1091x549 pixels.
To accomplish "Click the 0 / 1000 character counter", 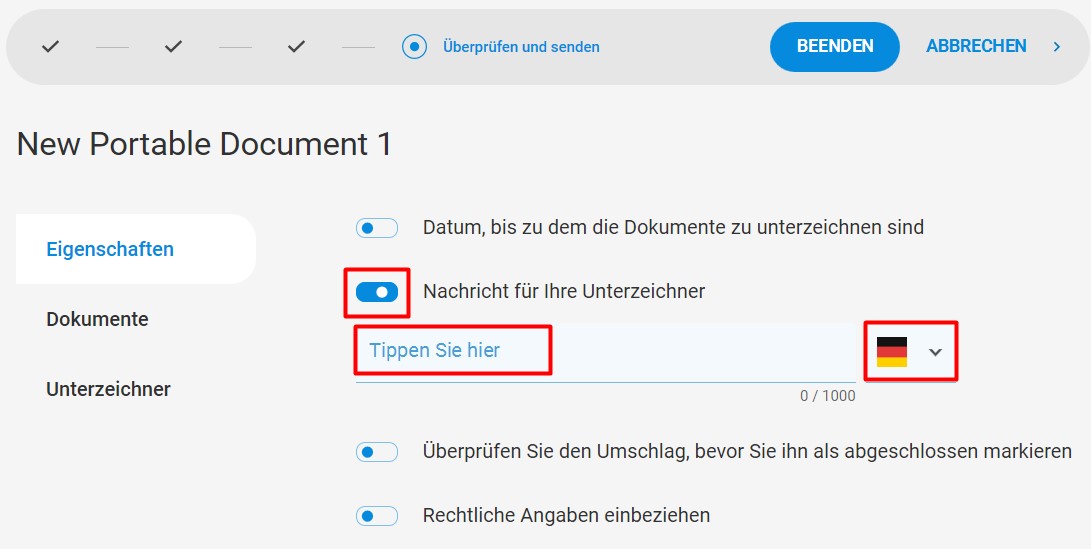I will tap(827, 396).
